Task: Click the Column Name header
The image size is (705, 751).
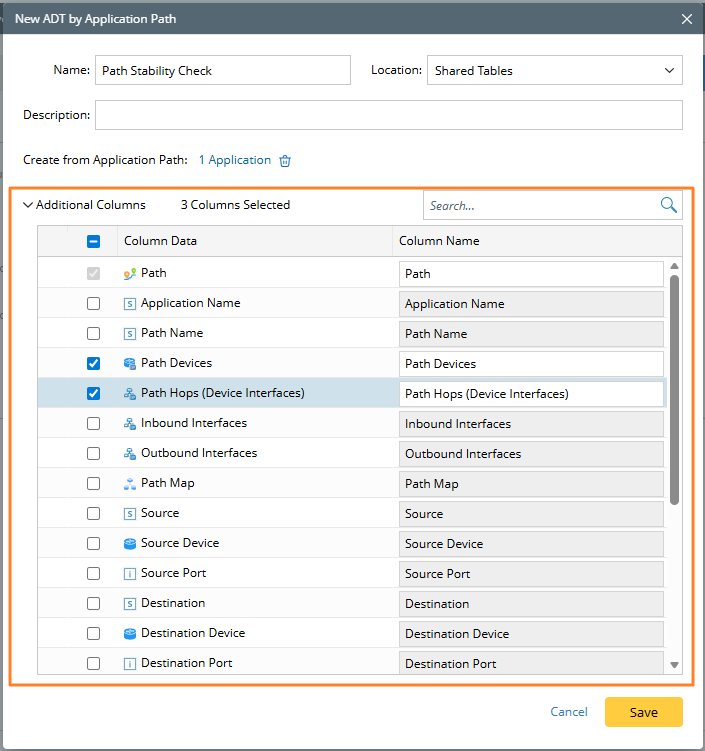Action: 439,241
